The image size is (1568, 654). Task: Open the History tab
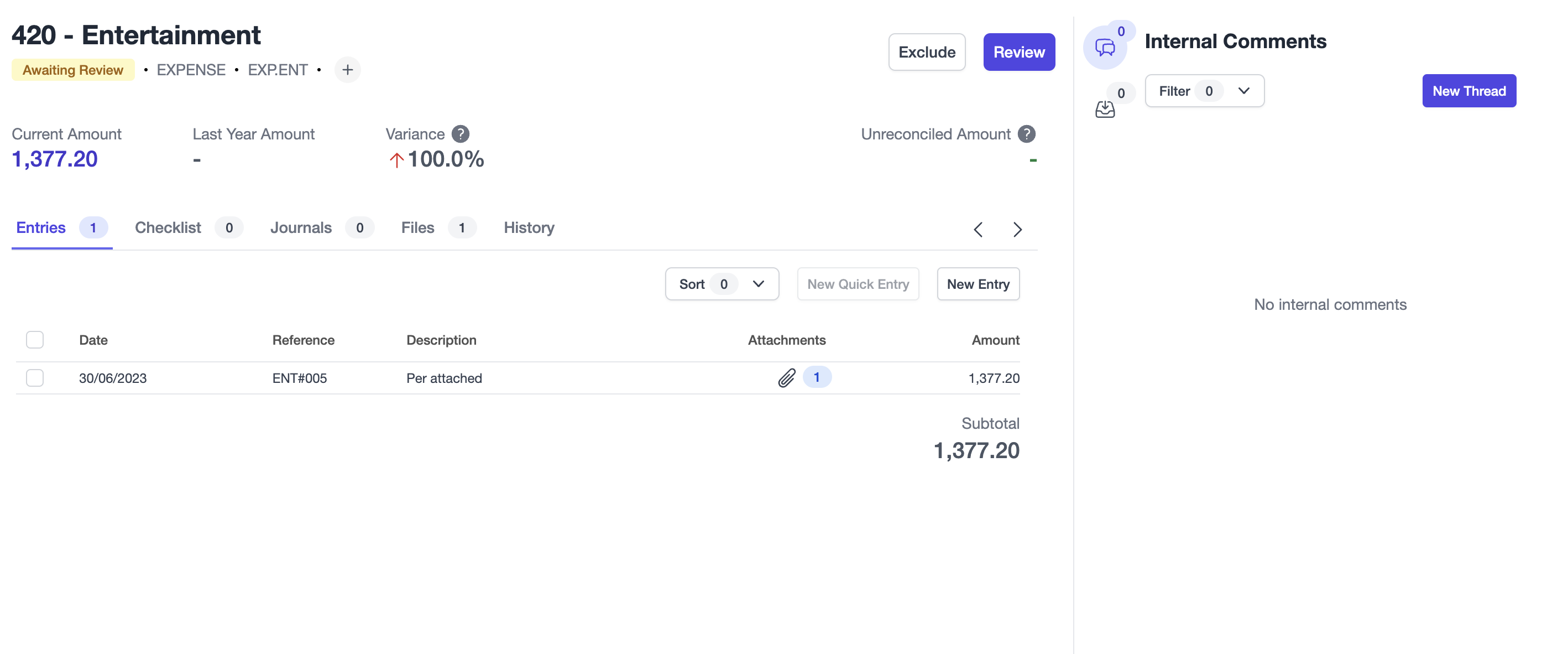(529, 226)
